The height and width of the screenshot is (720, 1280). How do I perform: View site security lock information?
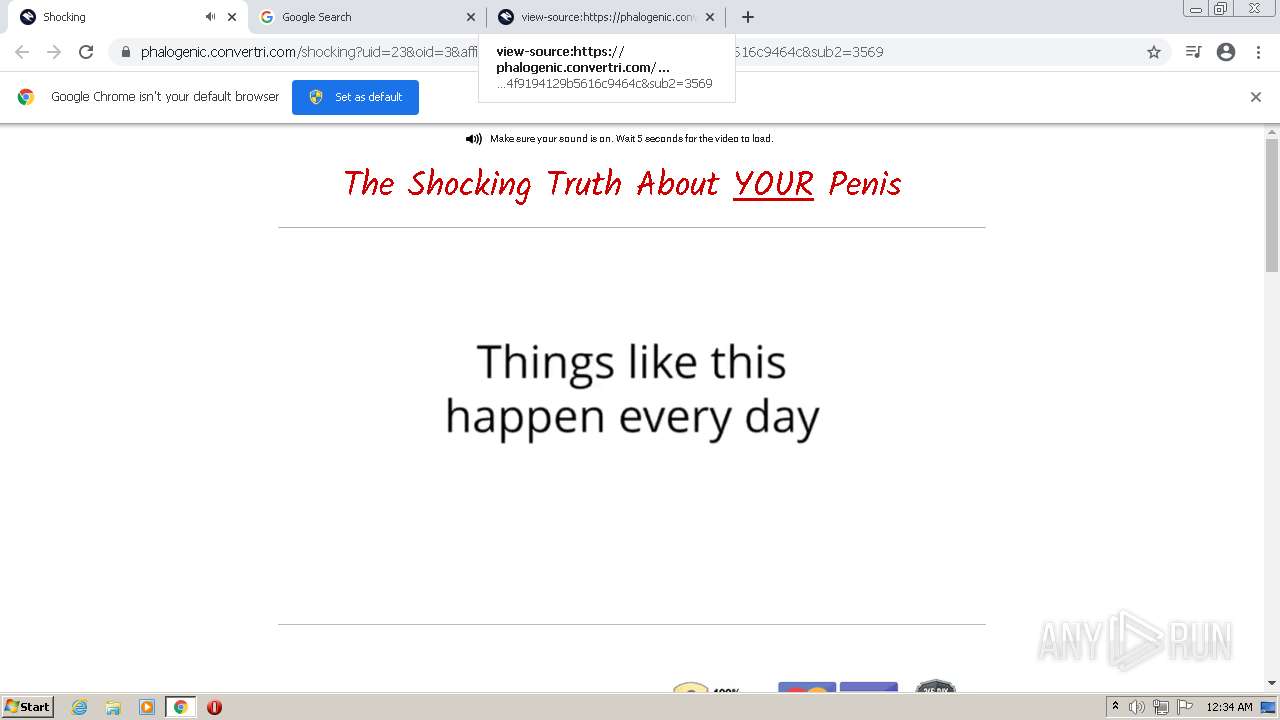point(126,52)
